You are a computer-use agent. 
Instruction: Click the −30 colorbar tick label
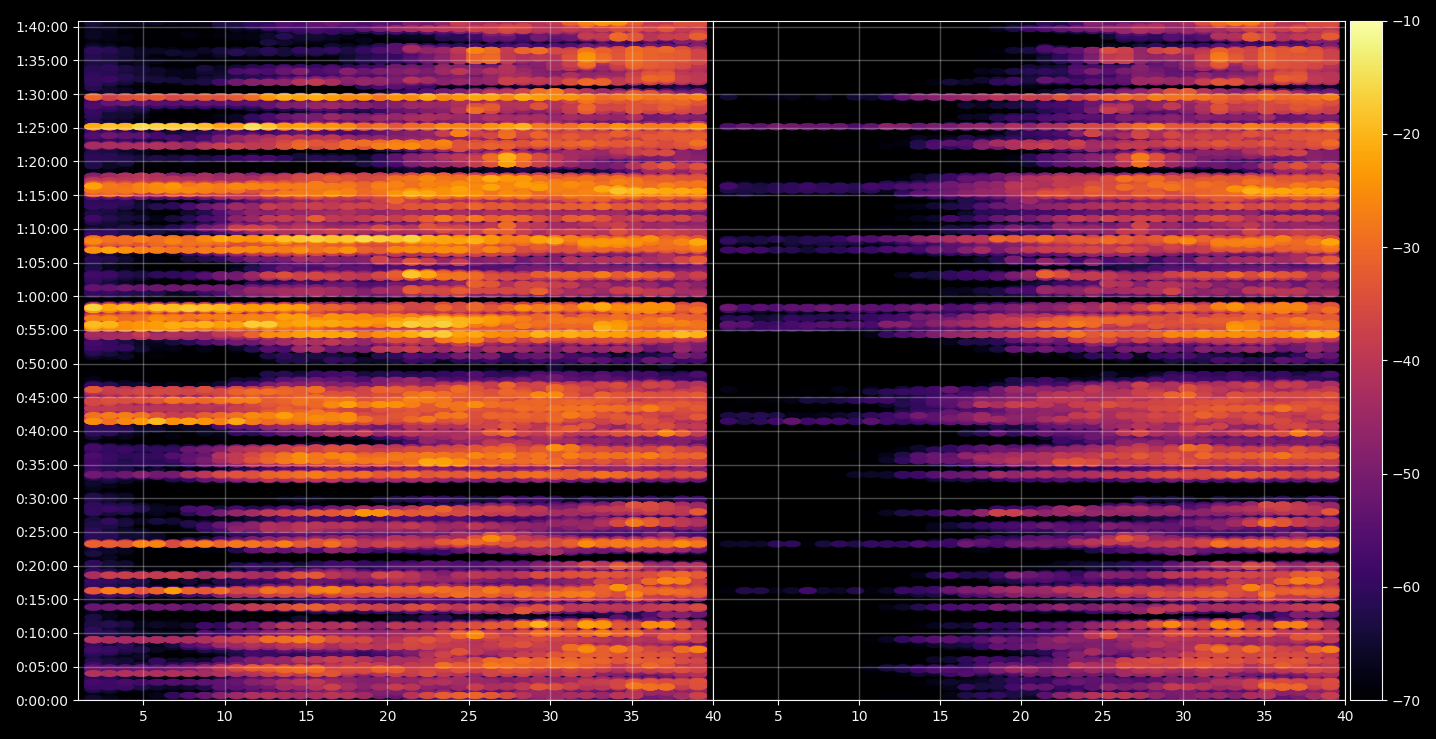(1406, 248)
